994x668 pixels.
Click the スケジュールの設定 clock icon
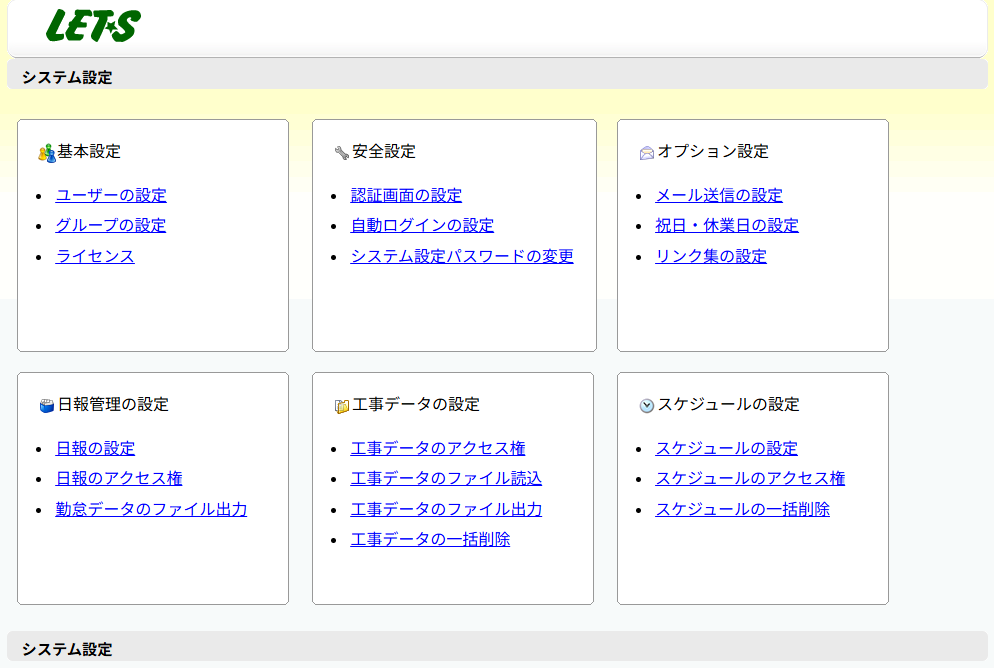[x=647, y=406]
